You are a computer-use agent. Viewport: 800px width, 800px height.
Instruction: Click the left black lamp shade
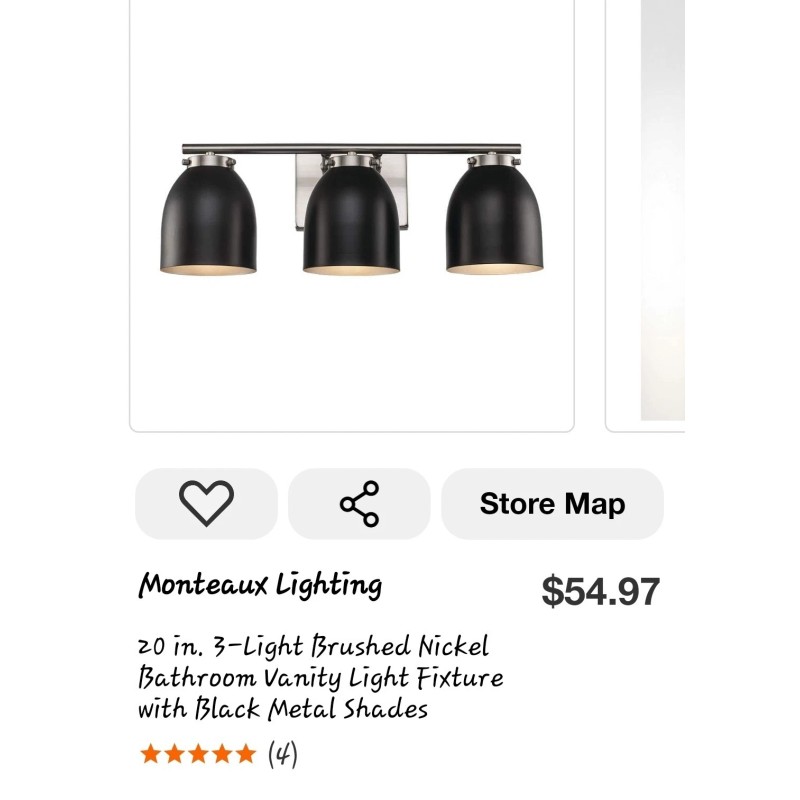tap(209, 220)
